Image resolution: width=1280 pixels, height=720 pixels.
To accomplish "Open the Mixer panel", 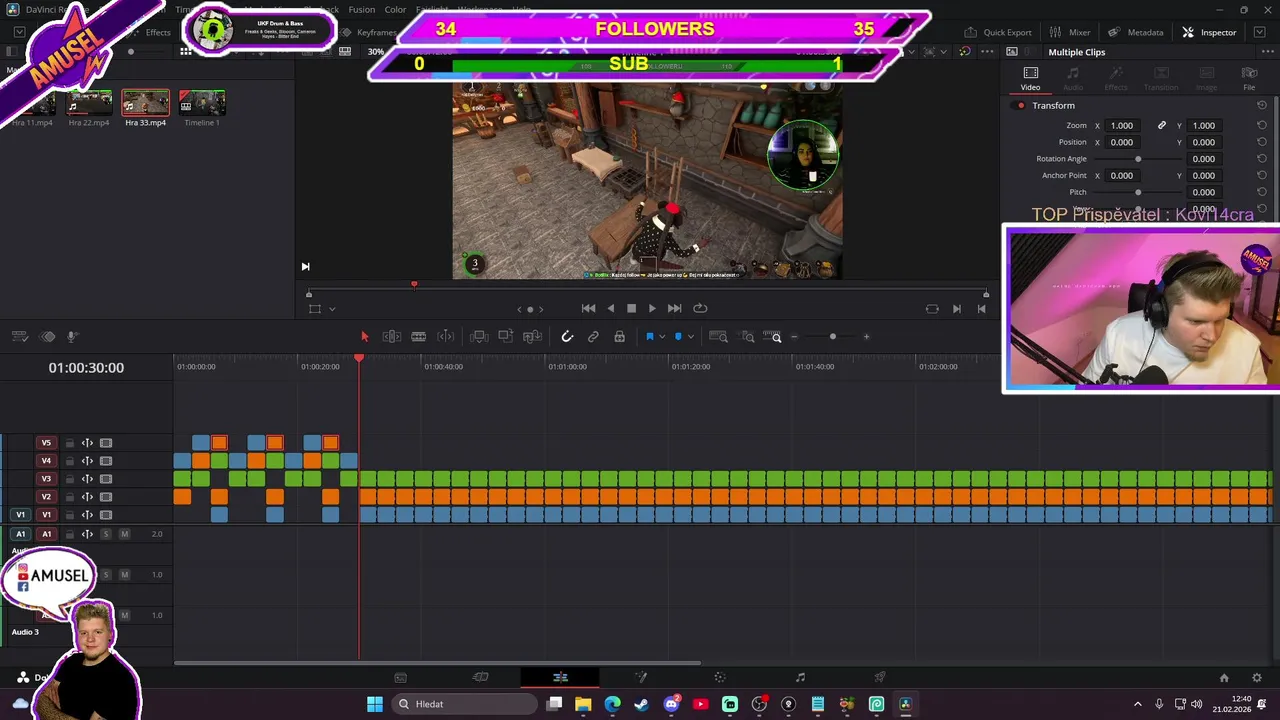I will 1070,32.
